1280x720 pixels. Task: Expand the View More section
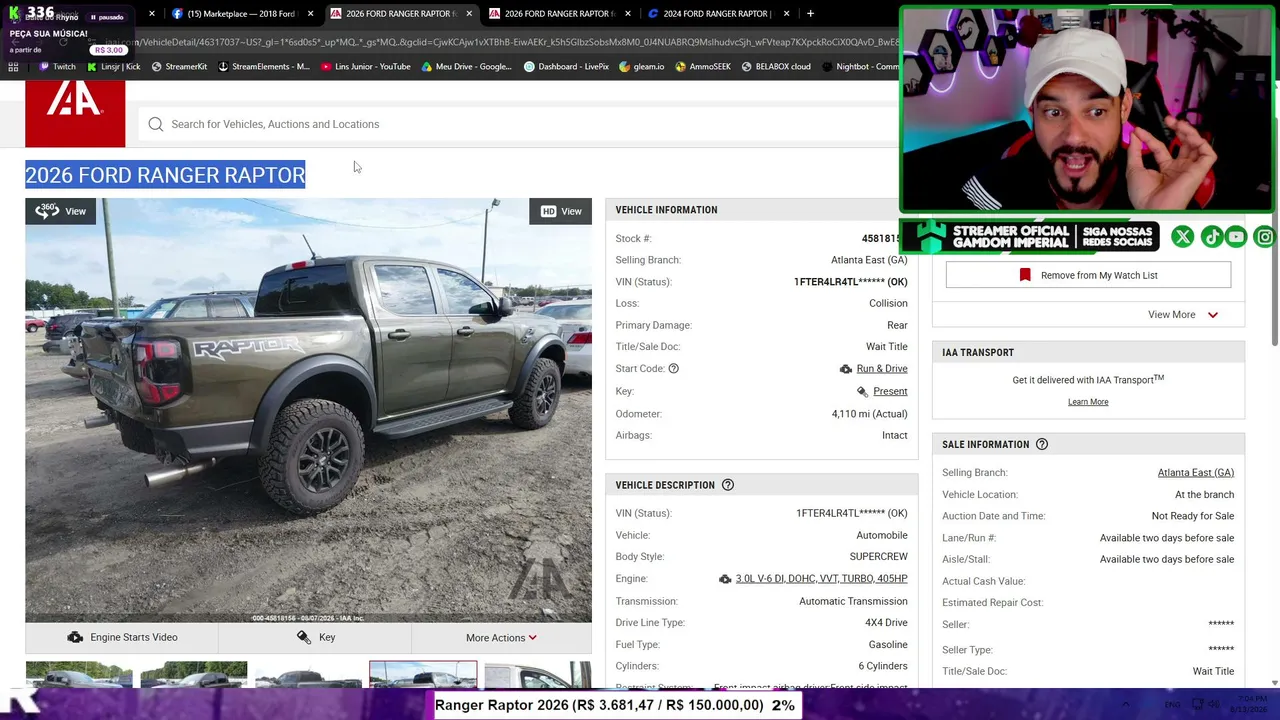[x=1183, y=315]
